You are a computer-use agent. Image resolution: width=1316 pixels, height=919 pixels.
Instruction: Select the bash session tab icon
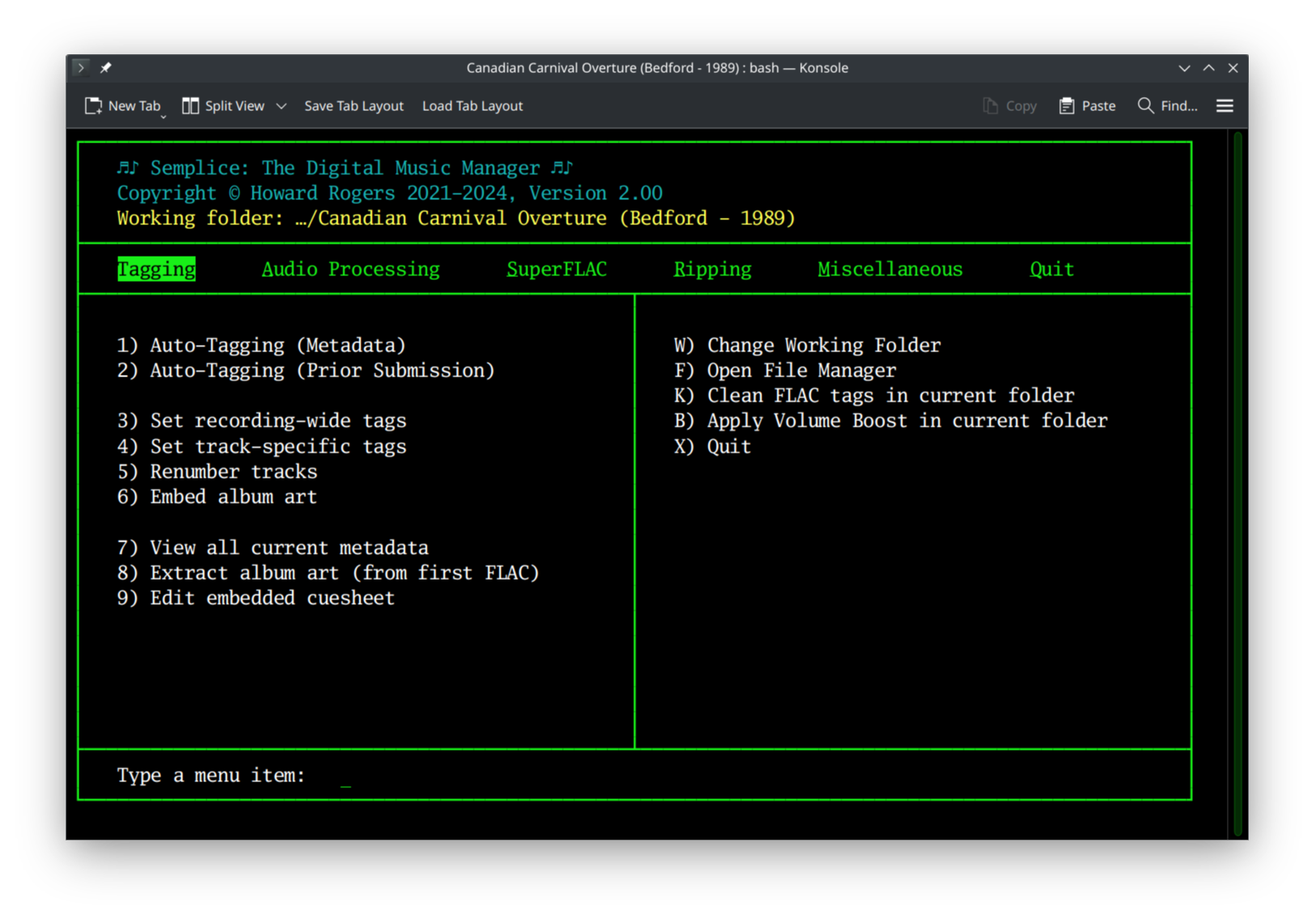tap(81, 68)
